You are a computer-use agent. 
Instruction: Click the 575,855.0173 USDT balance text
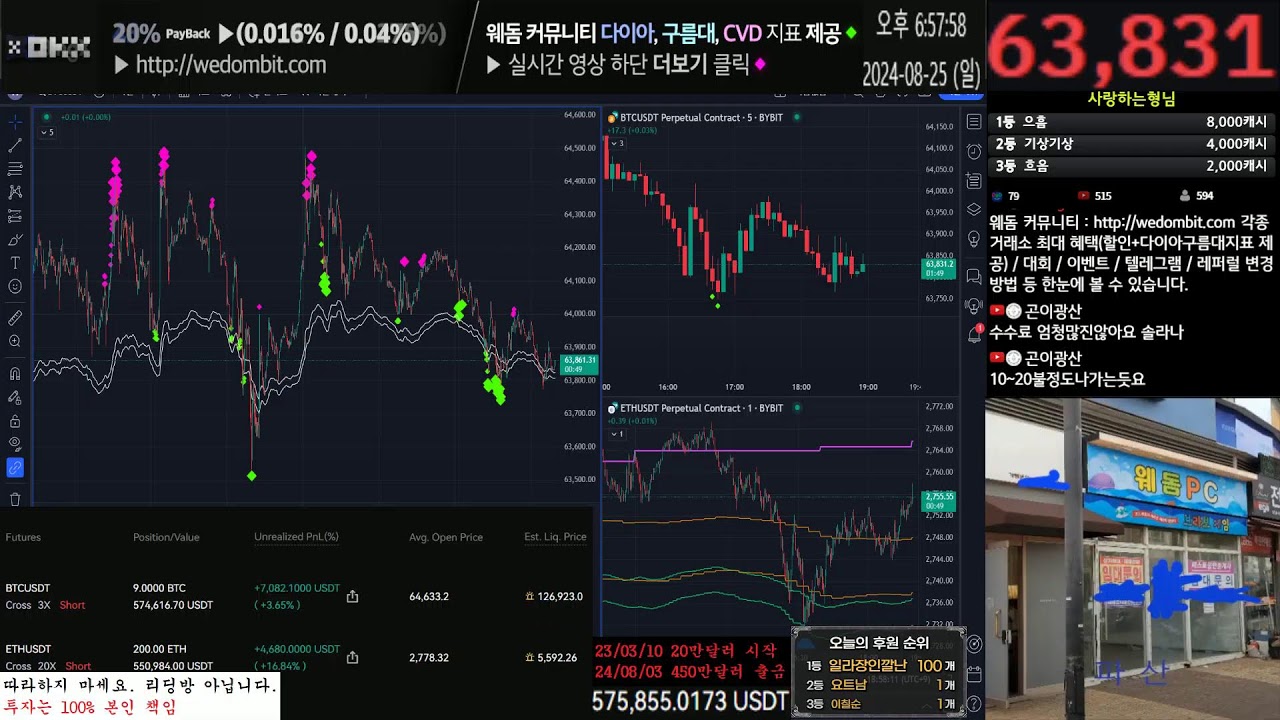pyautogui.click(x=690, y=701)
